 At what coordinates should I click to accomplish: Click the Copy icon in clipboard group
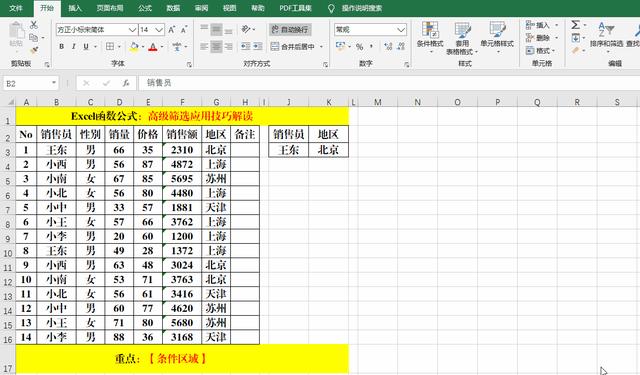[34, 38]
